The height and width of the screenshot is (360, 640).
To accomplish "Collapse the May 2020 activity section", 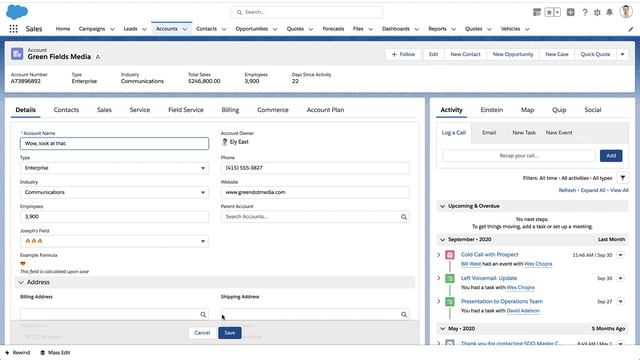I will (442, 329).
